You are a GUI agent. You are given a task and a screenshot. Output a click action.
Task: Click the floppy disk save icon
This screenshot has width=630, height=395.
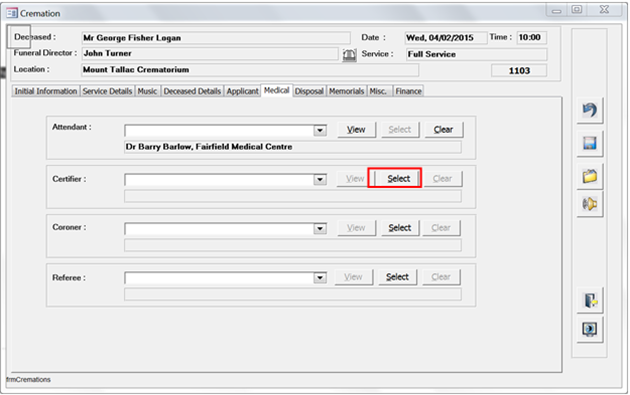tap(589, 143)
